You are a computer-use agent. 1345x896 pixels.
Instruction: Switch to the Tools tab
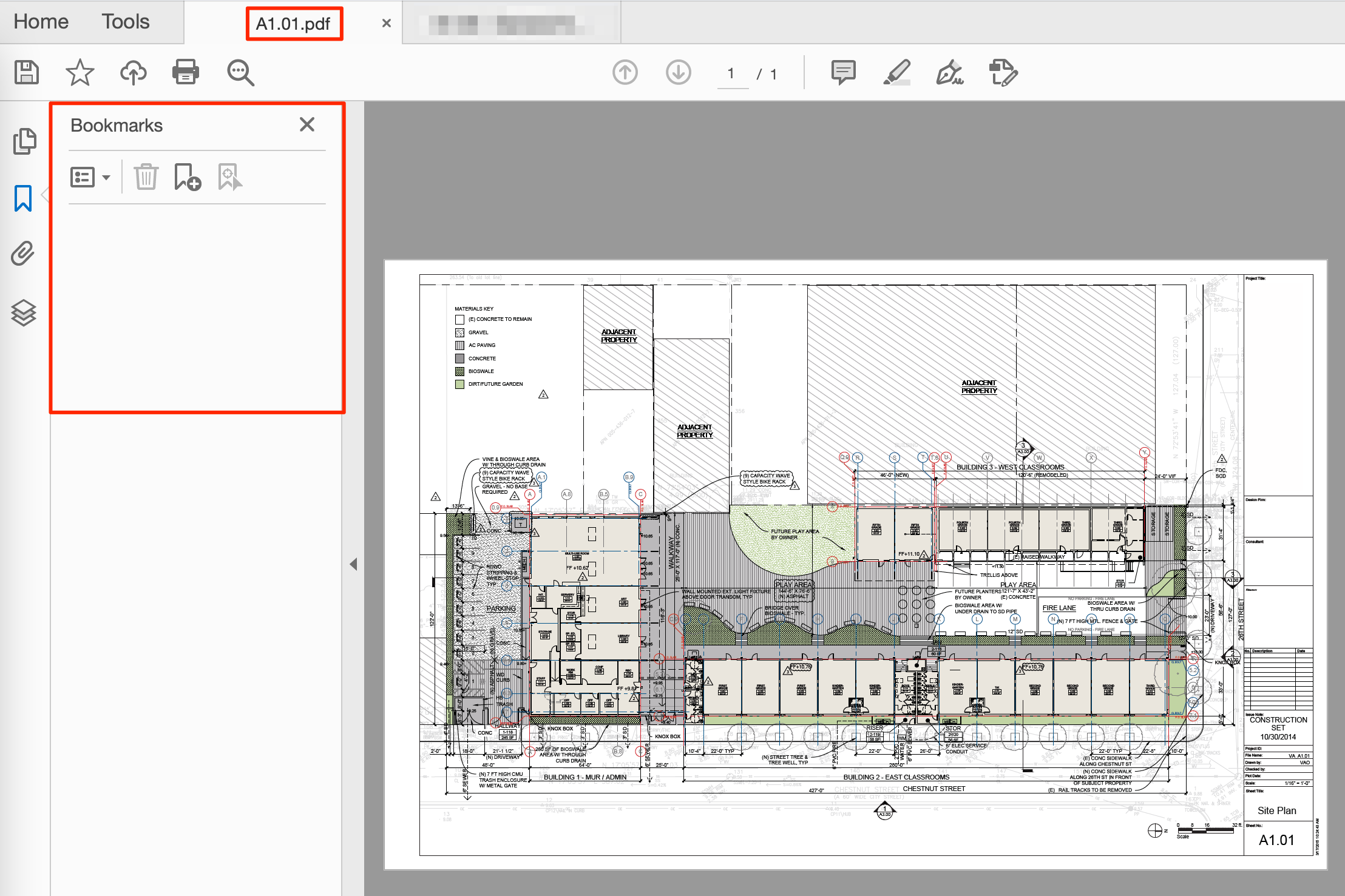coord(125,22)
